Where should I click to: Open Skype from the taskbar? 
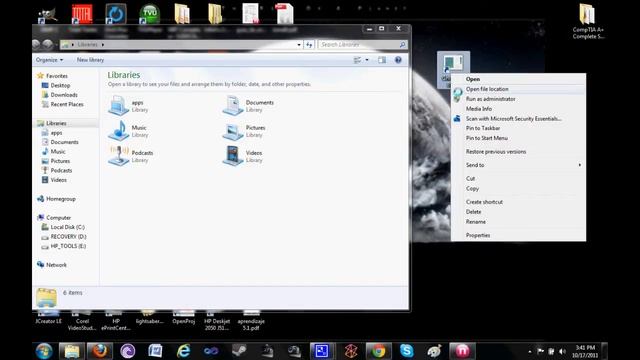[407, 351]
